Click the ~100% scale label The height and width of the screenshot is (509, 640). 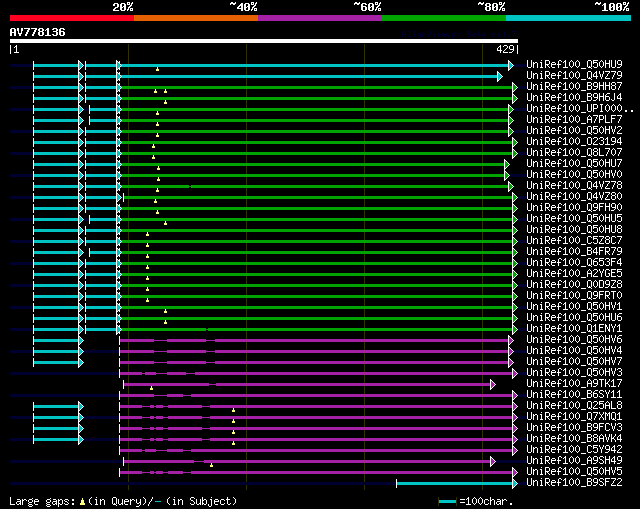click(612, 7)
